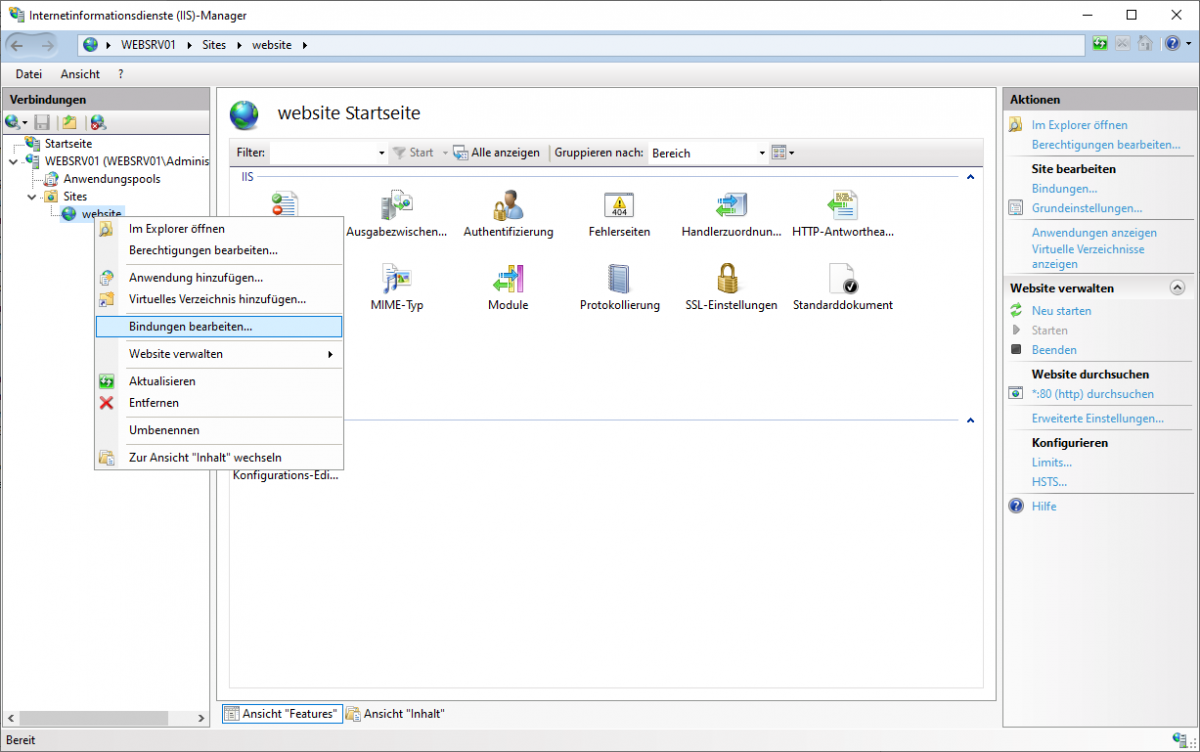Open the Gruppieren nach Bereich dropdown

coord(761,153)
